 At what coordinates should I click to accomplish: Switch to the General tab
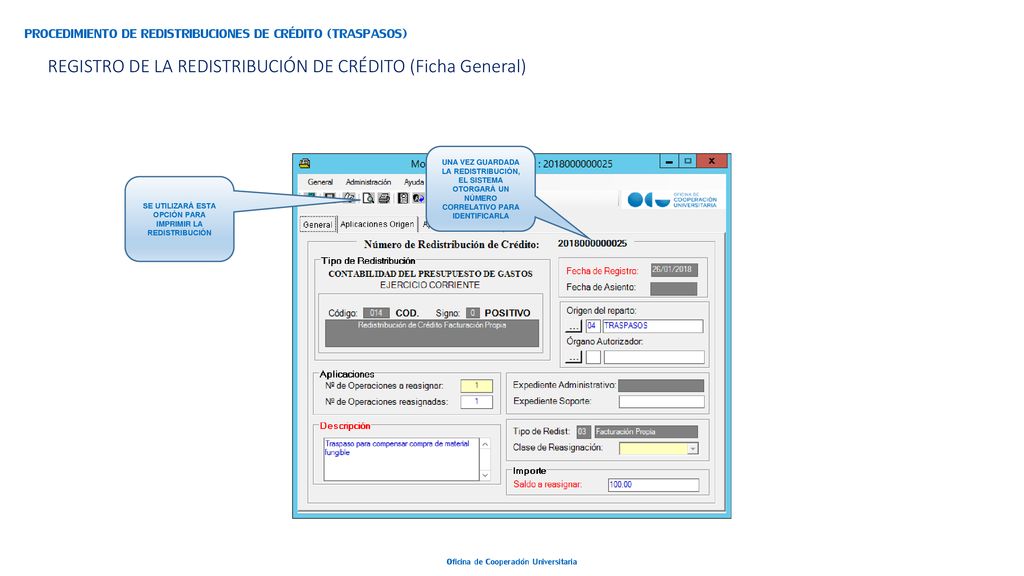(x=317, y=225)
